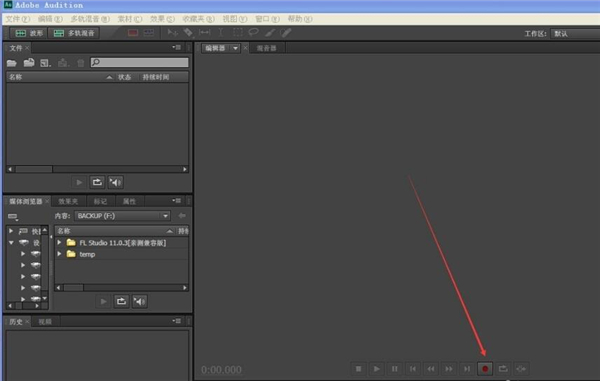Toggle the spectral frequency display icon

click(133, 33)
